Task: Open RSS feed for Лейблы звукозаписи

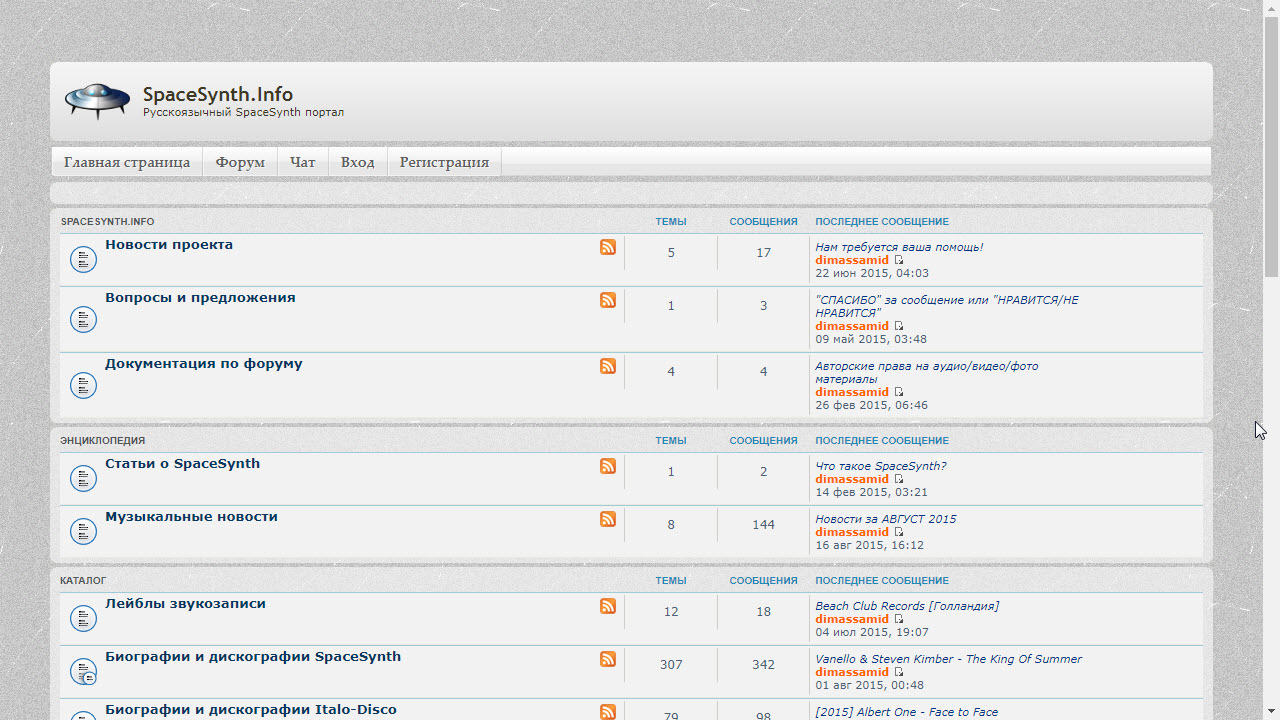Action: (x=608, y=606)
